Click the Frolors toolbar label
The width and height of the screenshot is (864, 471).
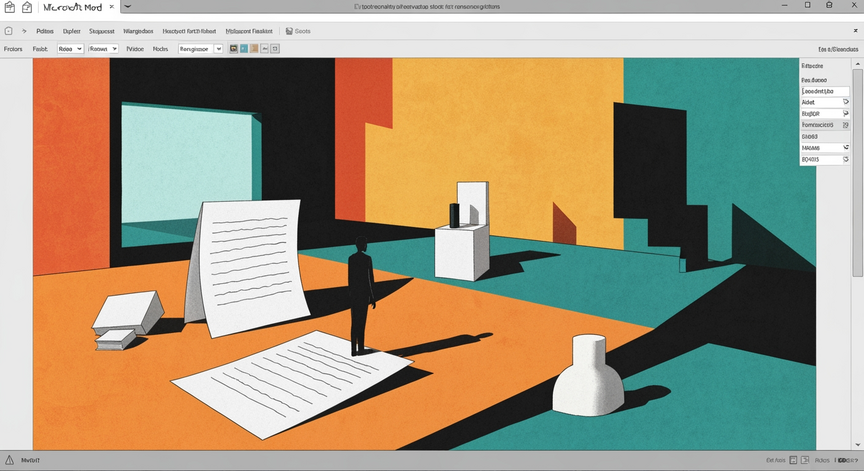click(x=13, y=49)
